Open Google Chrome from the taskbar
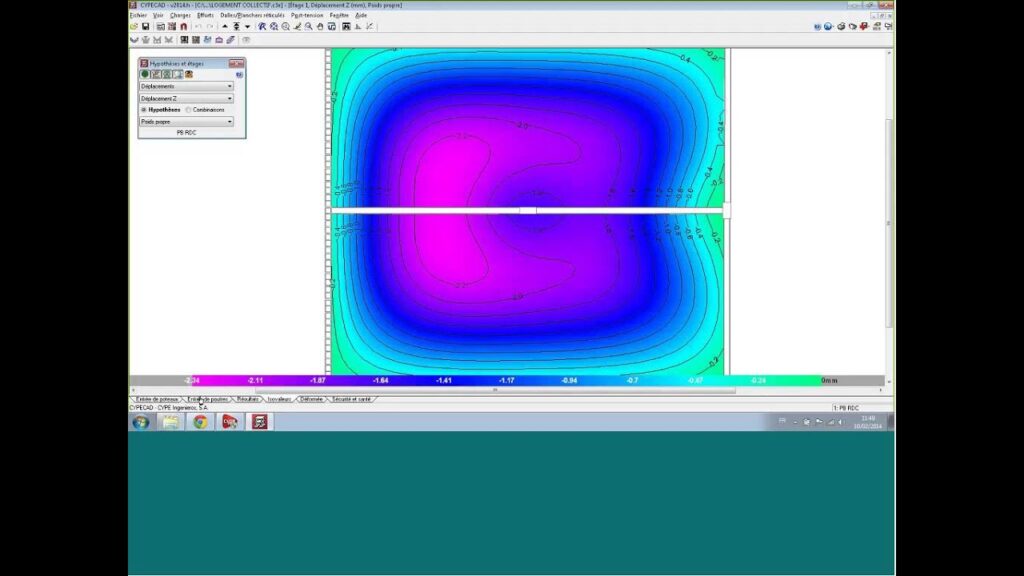This screenshot has width=1024, height=576. 200,422
